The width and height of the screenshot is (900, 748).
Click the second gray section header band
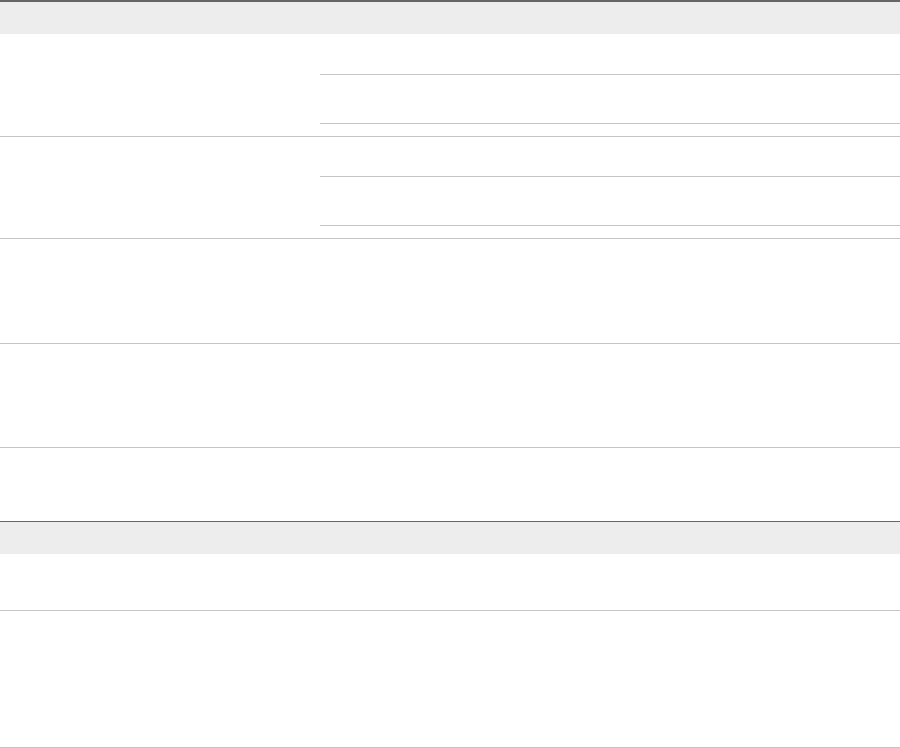click(450, 538)
